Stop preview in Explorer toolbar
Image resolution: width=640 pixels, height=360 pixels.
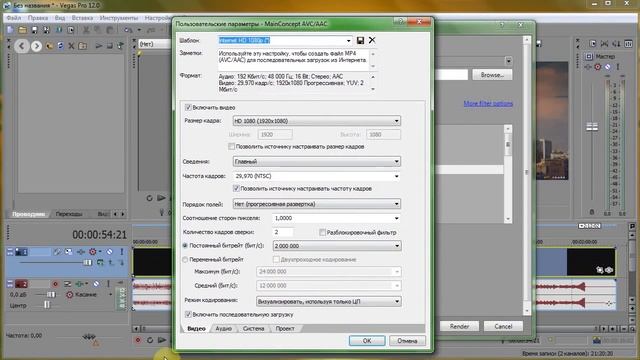pos(109,46)
